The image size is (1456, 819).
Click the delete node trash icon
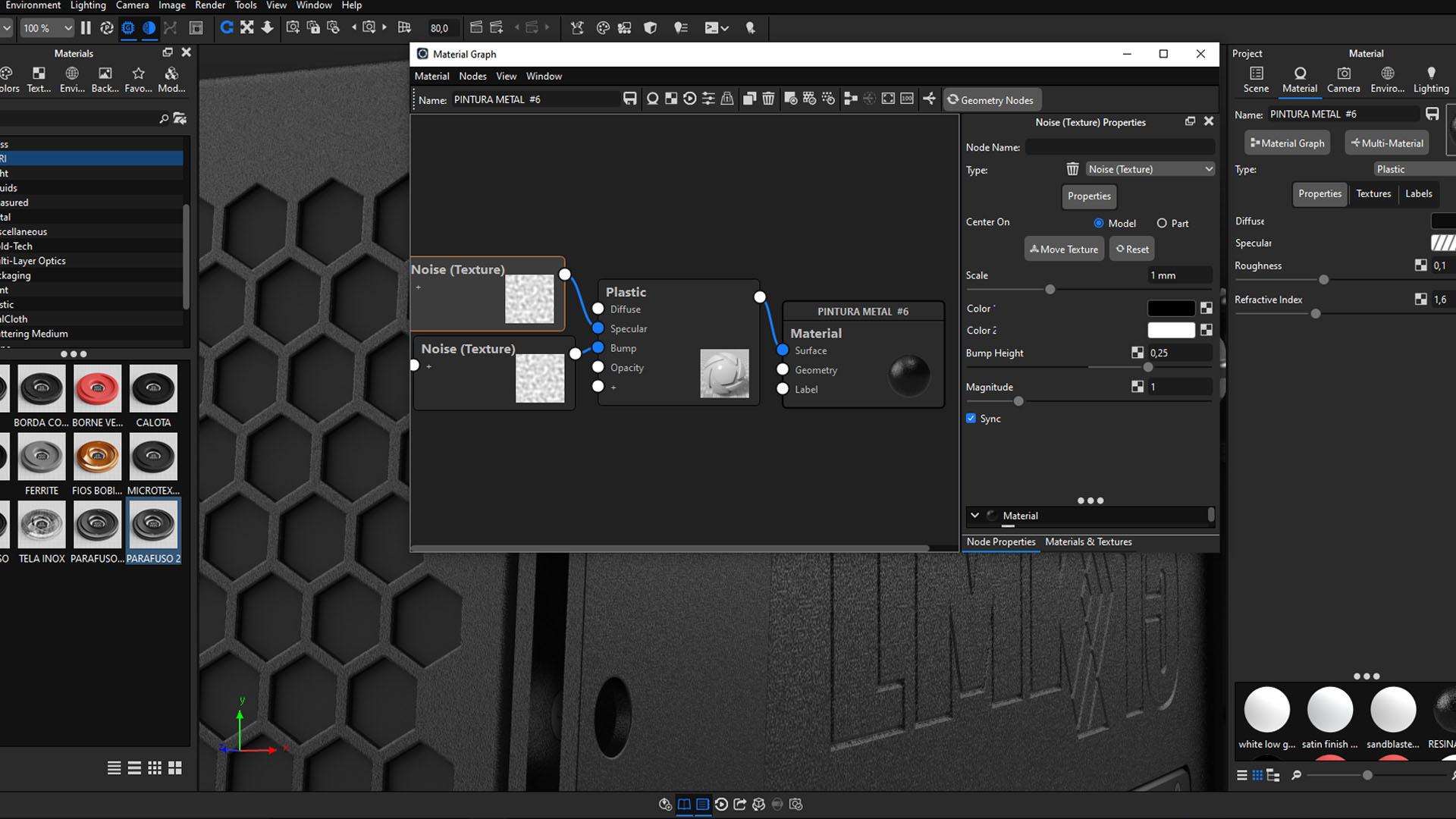[769, 99]
